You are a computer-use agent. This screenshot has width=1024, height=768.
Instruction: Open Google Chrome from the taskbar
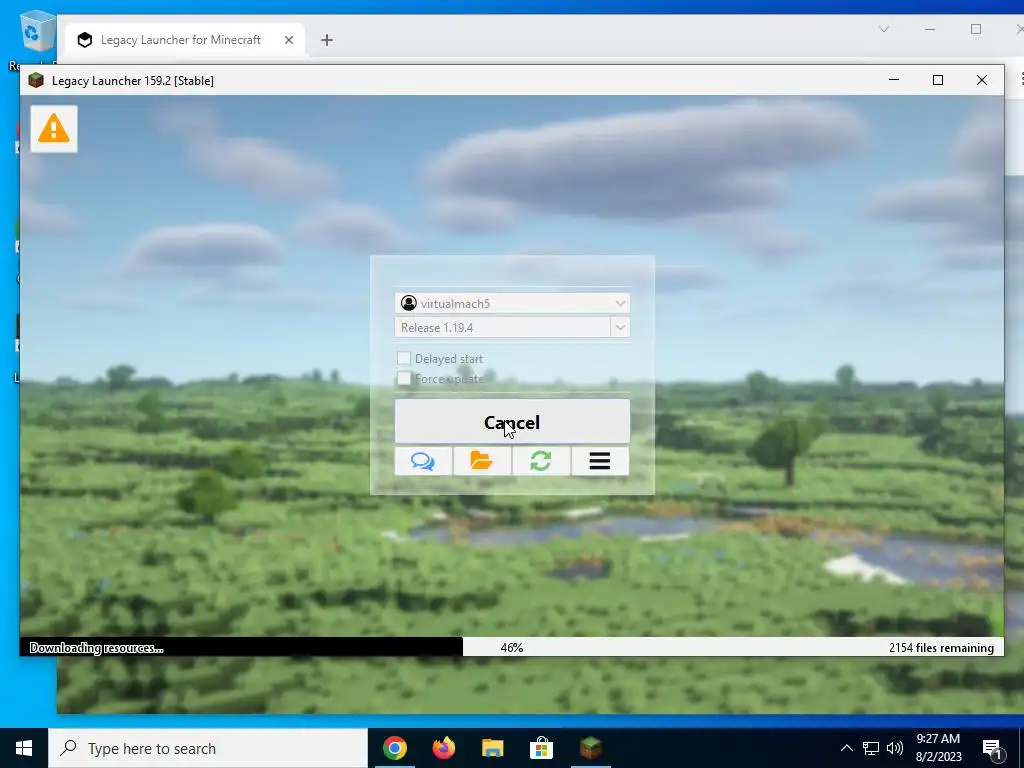pyautogui.click(x=394, y=748)
